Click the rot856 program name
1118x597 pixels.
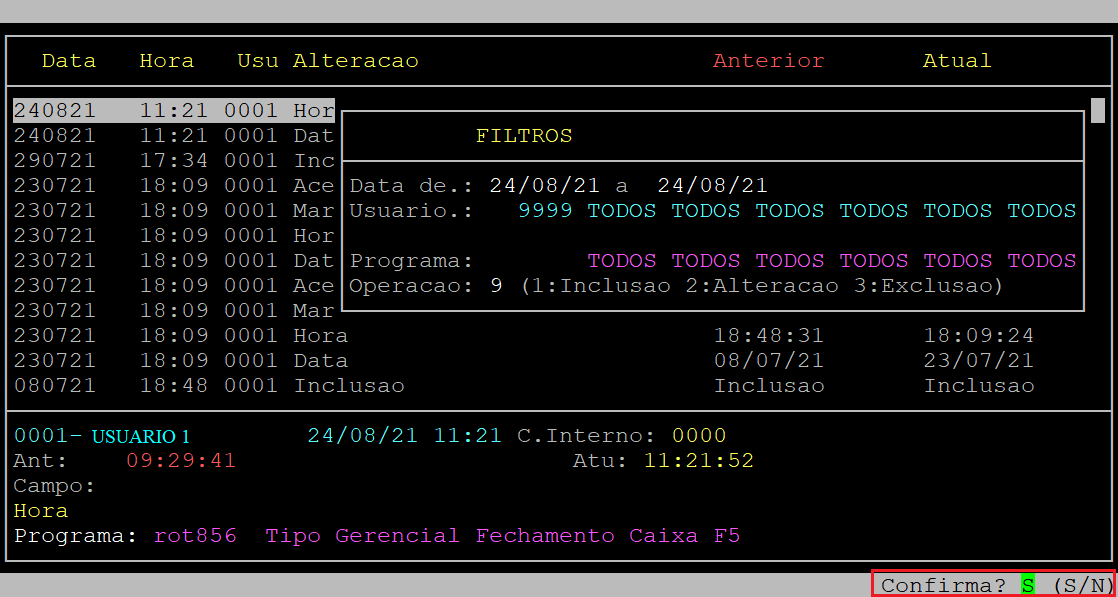pos(195,536)
